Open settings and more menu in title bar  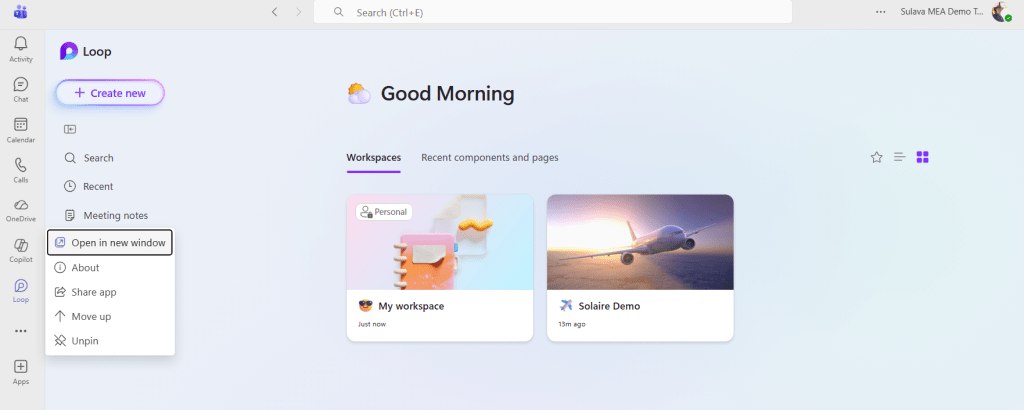coord(880,12)
